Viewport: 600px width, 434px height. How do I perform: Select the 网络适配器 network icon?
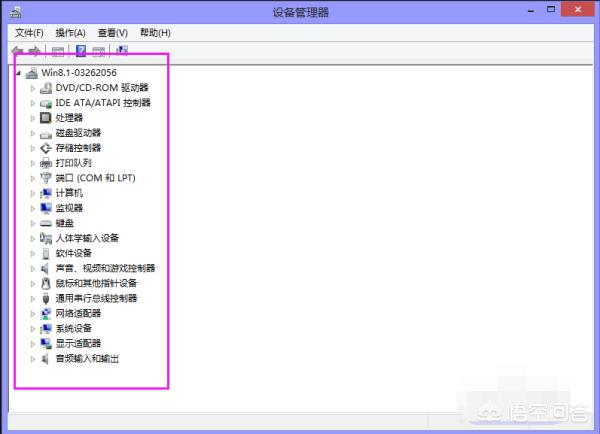(x=46, y=313)
